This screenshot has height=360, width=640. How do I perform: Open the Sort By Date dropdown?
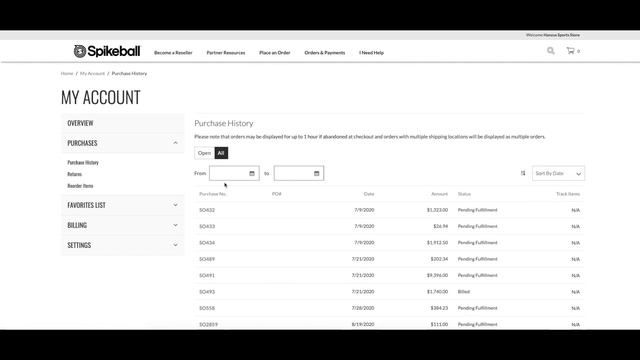pos(558,173)
